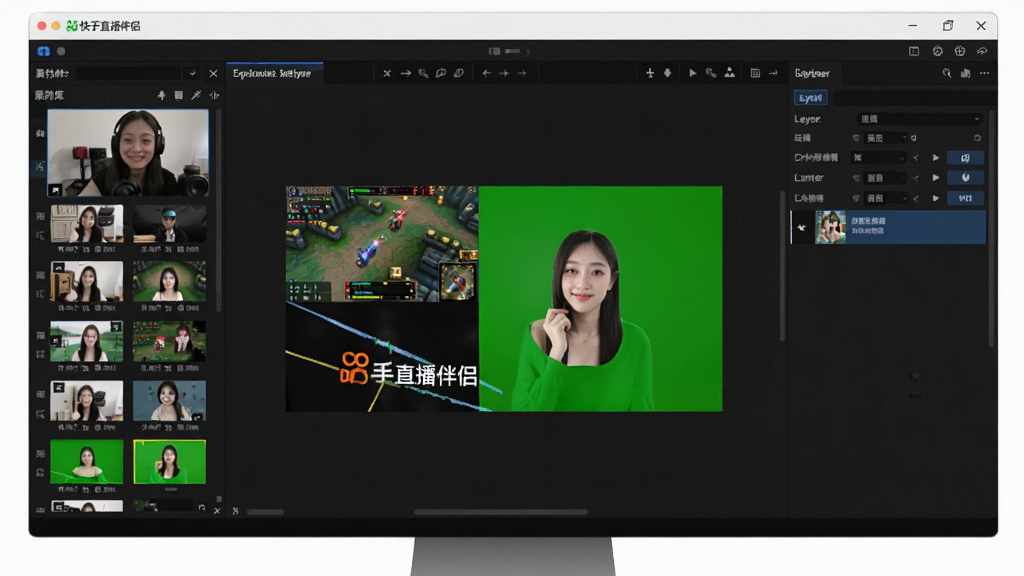Click the square icon in the library header
Image resolution: width=1024 pixels, height=576 pixels.
point(179,95)
